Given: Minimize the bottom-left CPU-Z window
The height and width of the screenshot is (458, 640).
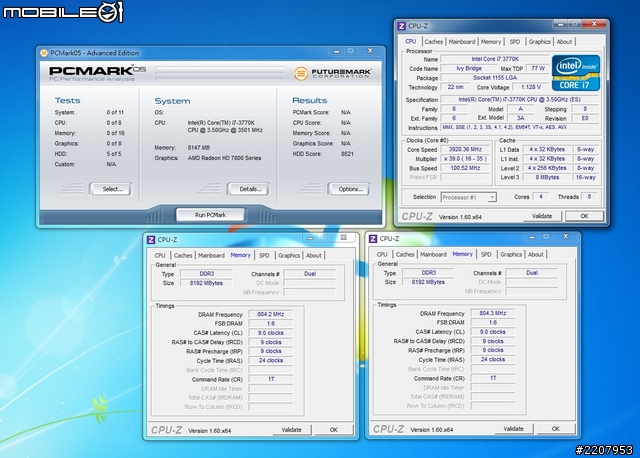Looking at the screenshot, I should tap(310, 238).
